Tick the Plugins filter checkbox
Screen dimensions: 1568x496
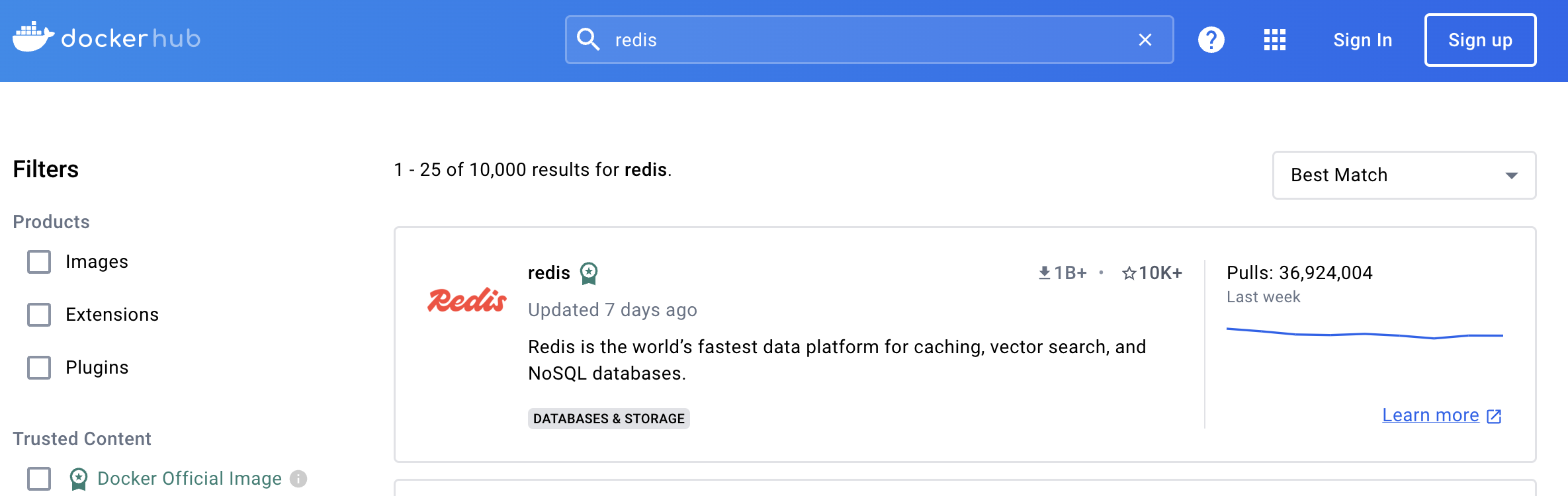click(x=39, y=368)
